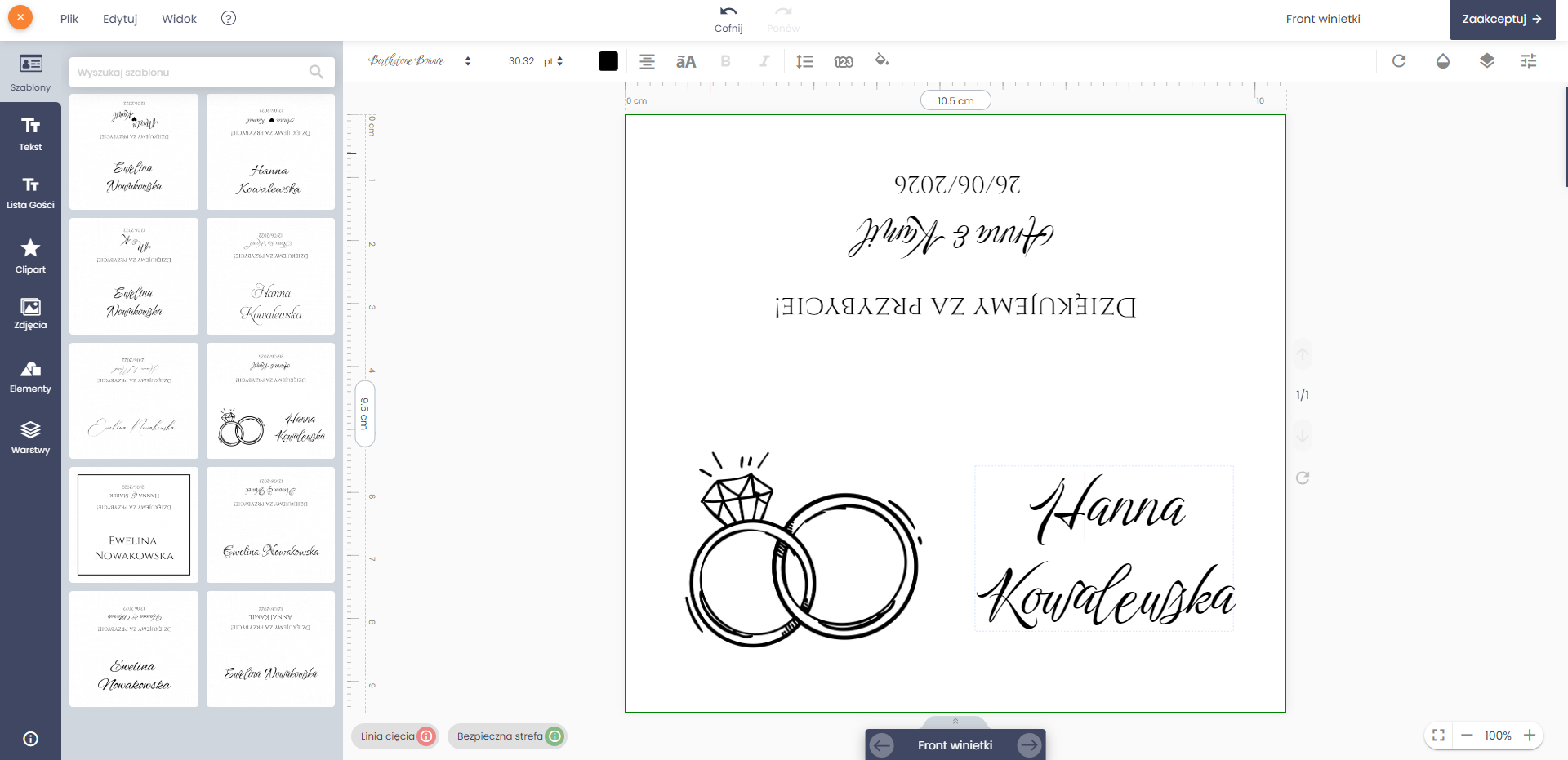Toggle the text case aA option
Image resolution: width=1568 pixels, height=760 pixels.
click(x=686, y=61)
